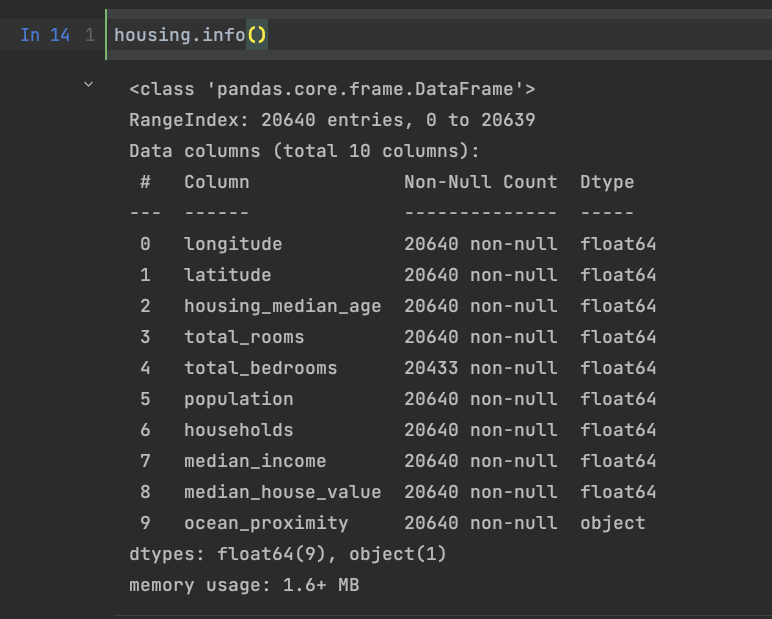Click the 'median_income' row text

click(255, 461)
